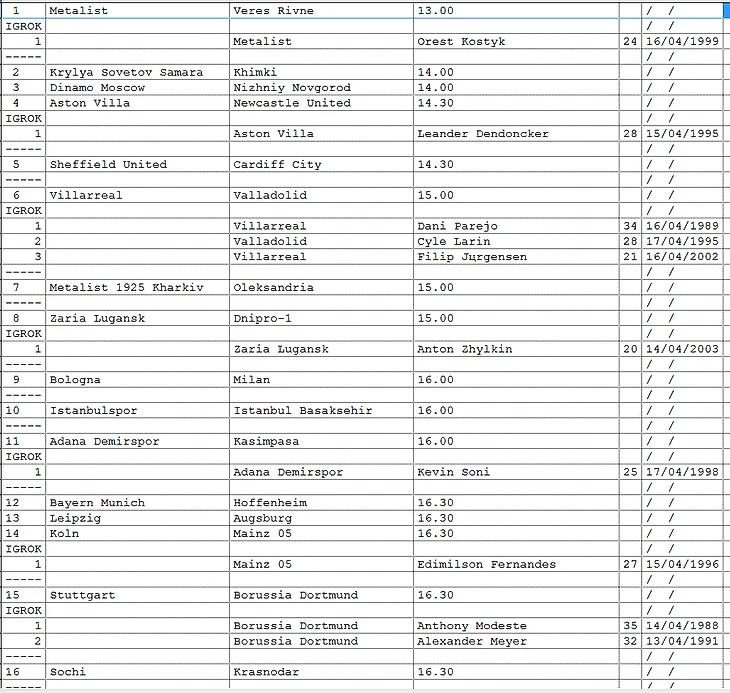Click the Dnipro-1 cell

(321, 318)
